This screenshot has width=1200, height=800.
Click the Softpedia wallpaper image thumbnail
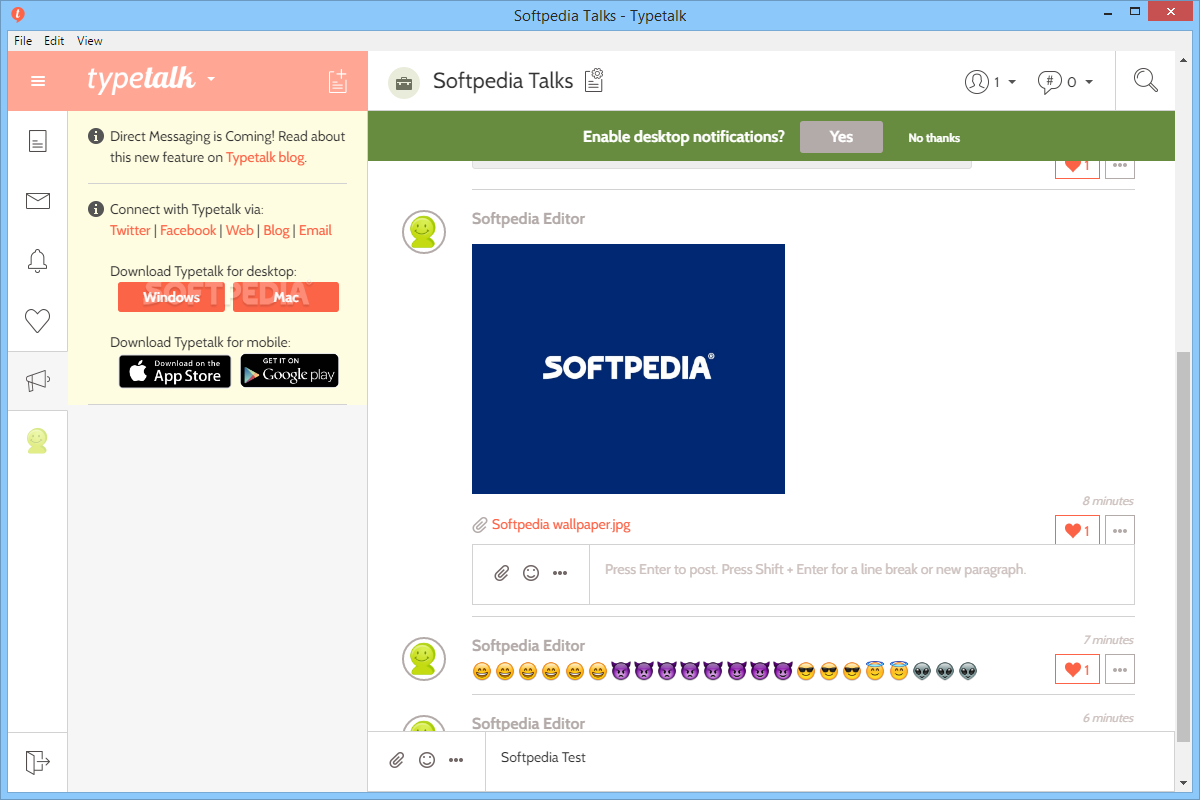point(628,369)
